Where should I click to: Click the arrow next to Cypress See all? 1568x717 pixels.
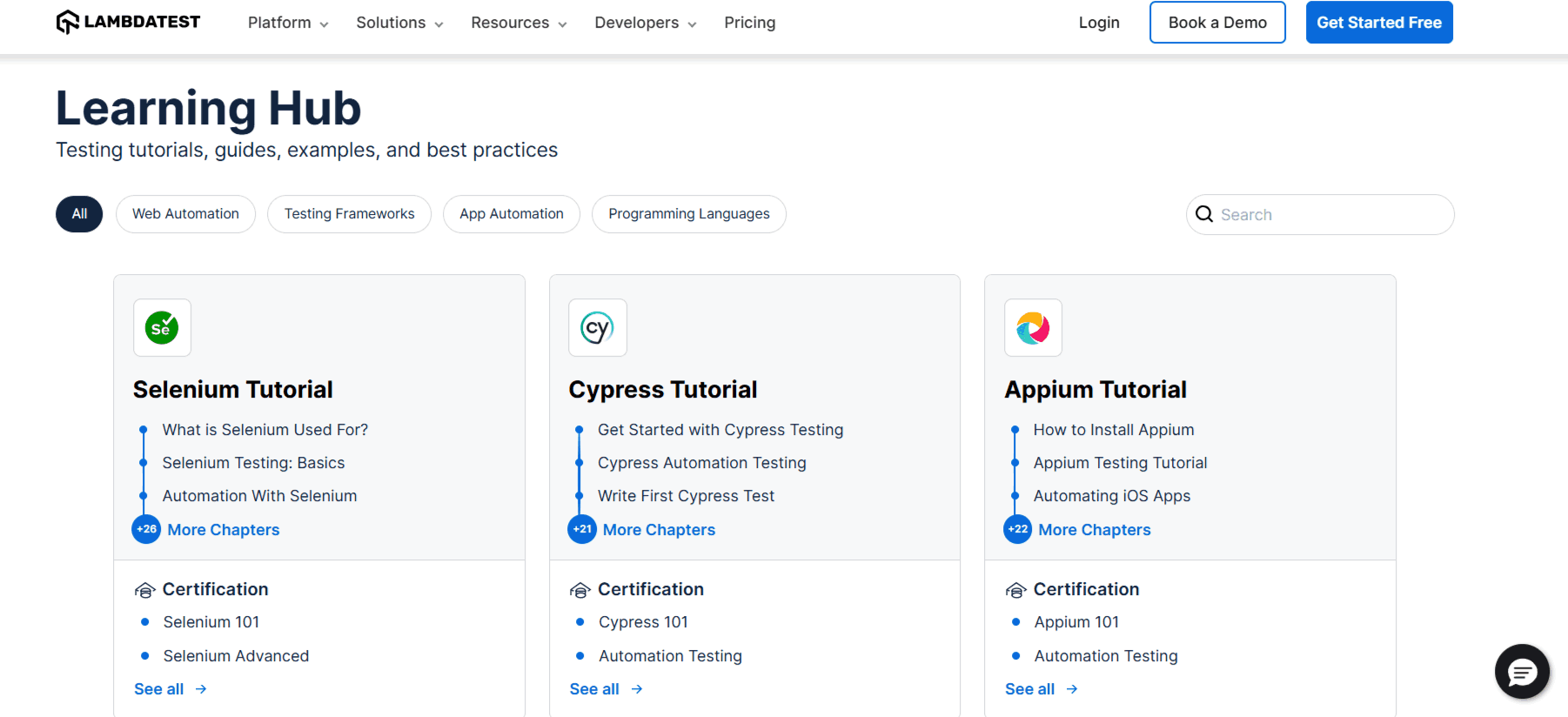pos(637,689)
